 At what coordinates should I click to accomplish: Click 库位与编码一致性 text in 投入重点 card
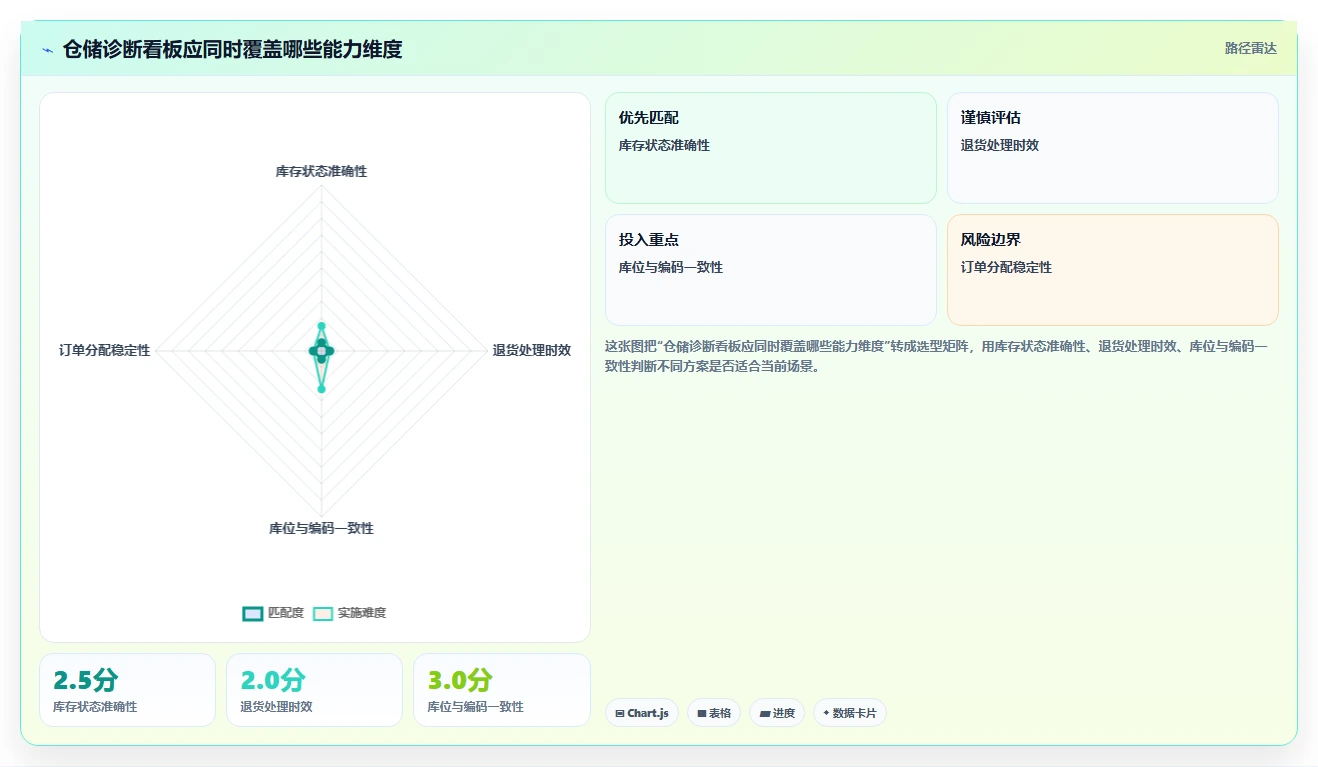pos(671,267)
